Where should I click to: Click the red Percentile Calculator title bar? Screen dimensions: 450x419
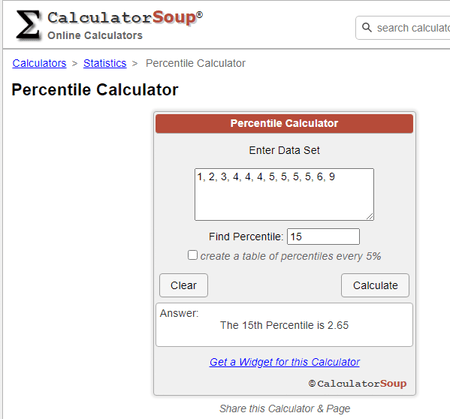[x=284, y=123]
